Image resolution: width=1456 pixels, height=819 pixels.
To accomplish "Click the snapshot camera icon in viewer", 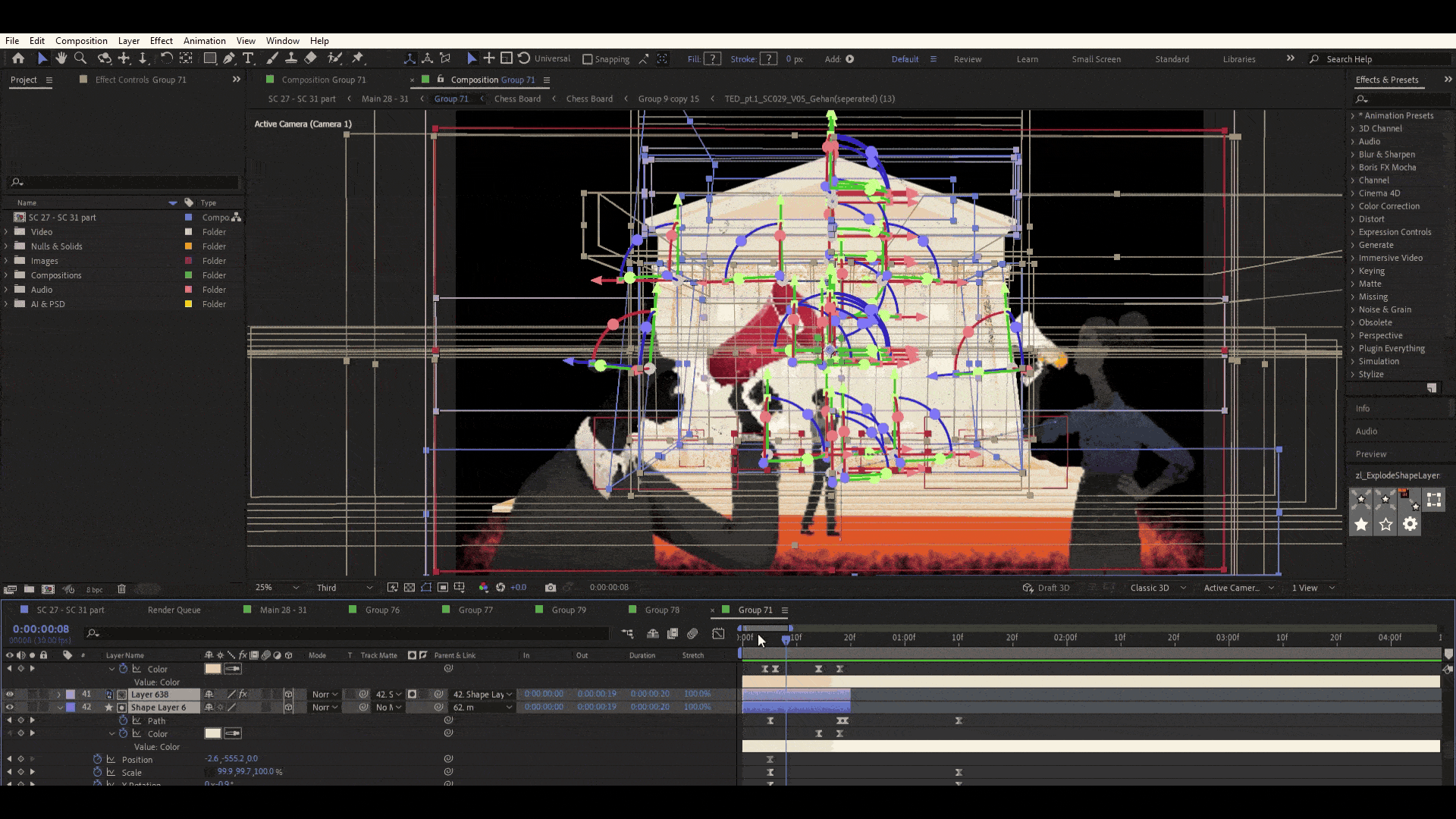I will point(551,588).
